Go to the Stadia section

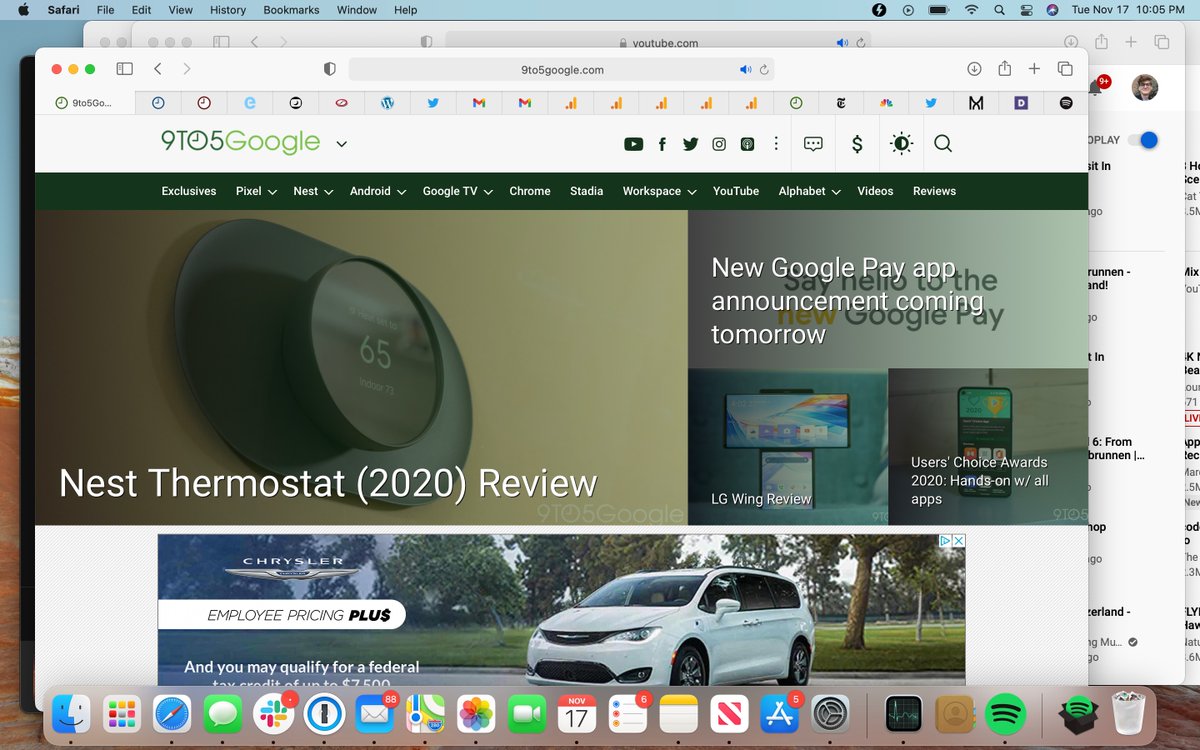[x=586, y=191]
